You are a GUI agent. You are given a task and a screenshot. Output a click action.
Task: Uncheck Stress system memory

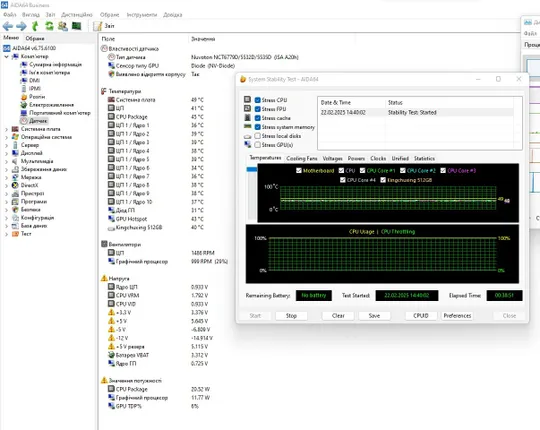click(257, 127)
